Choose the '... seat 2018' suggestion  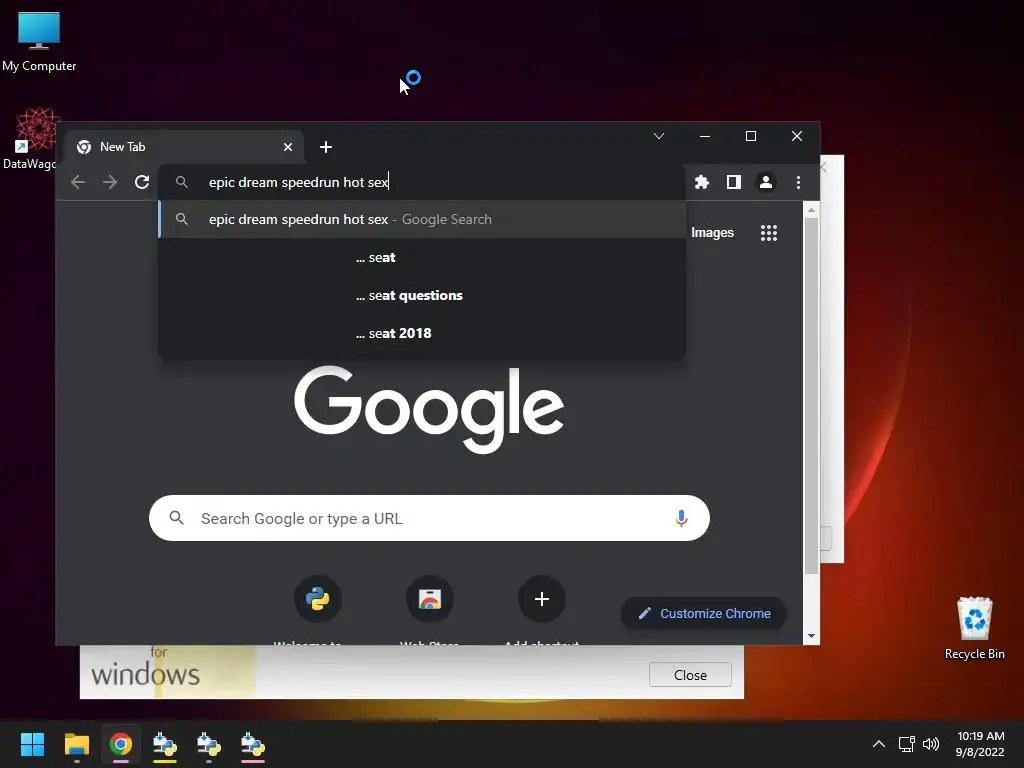(x=422, y=333)
